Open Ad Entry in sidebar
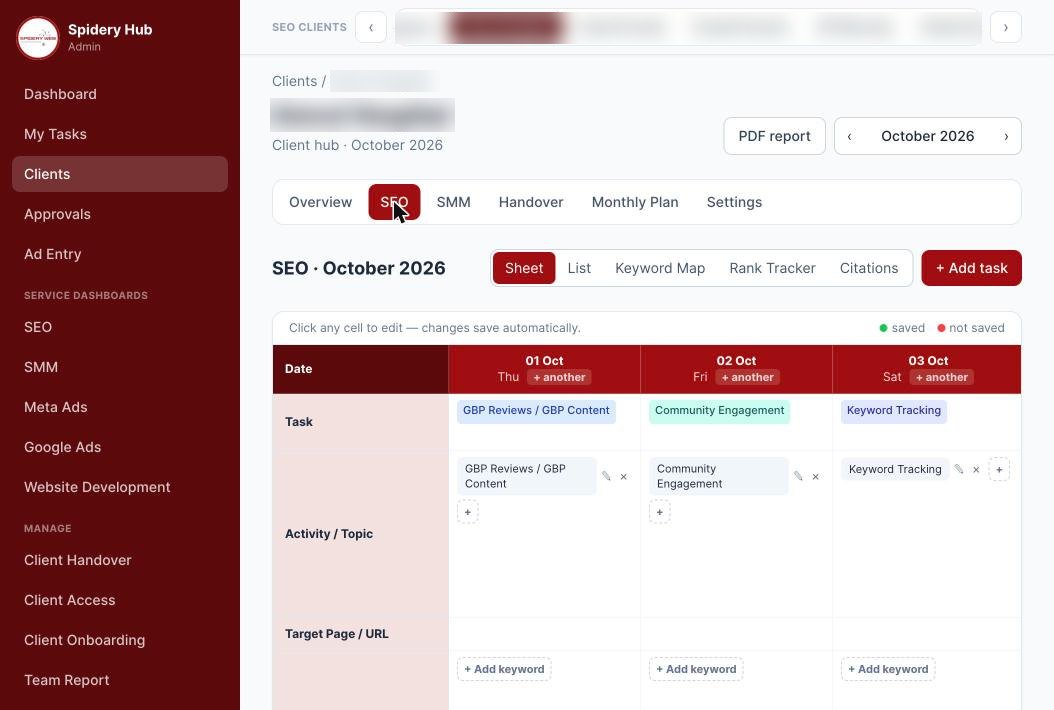1054x710 pixels. pos(120,254)
